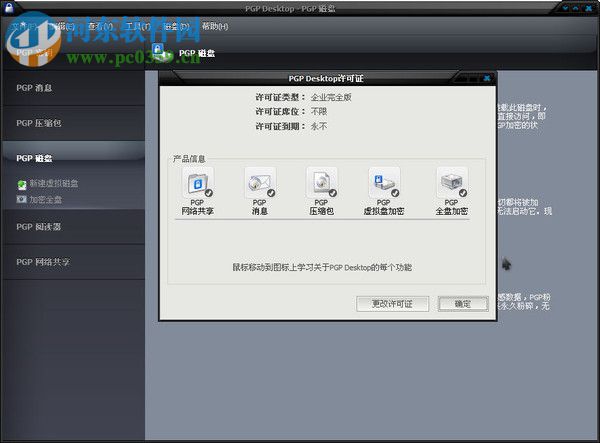Close the PGP Desktop许可证 dialog

487,78
